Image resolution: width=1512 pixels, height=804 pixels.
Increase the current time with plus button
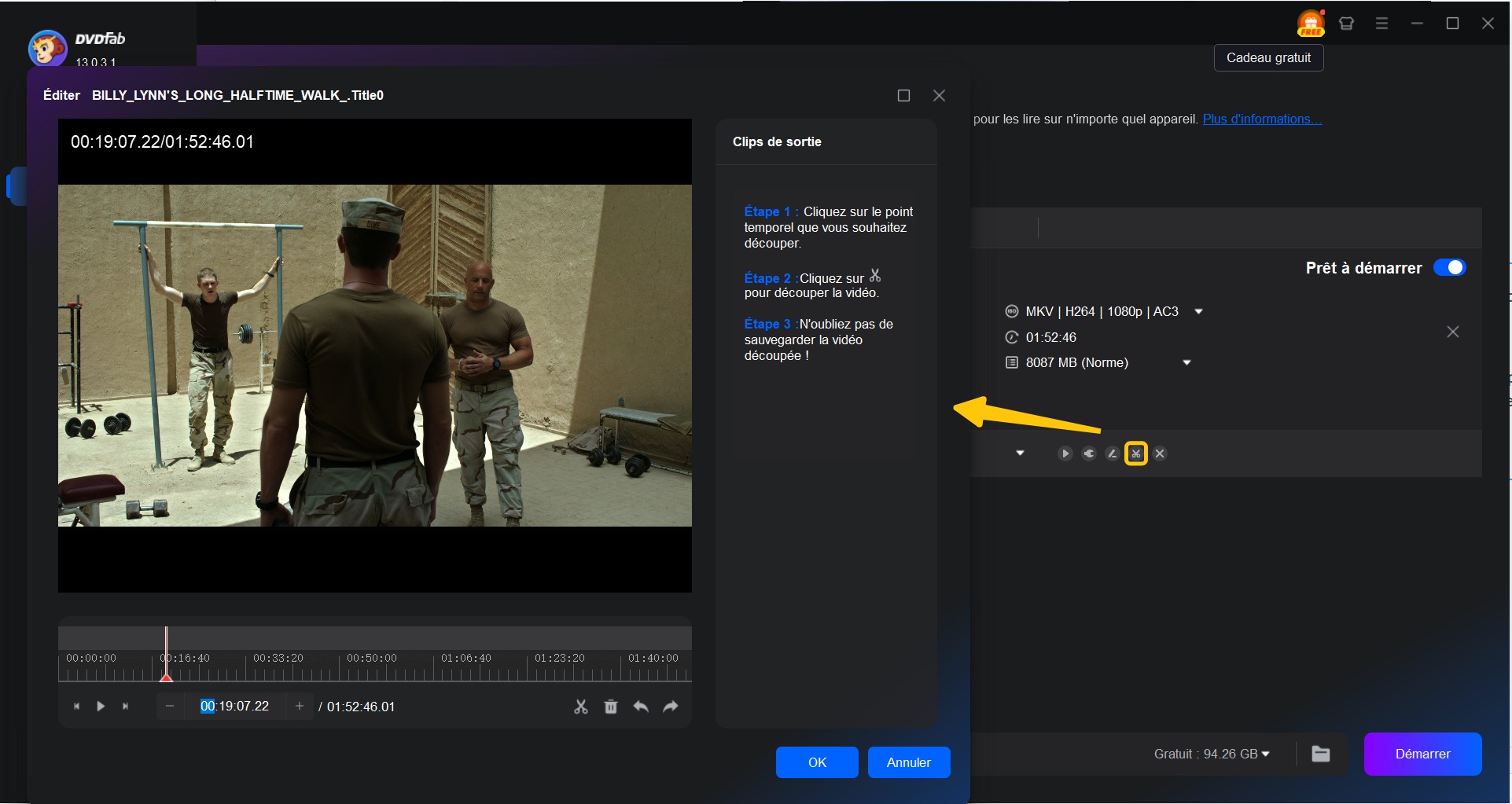click(x=300, y=707)
